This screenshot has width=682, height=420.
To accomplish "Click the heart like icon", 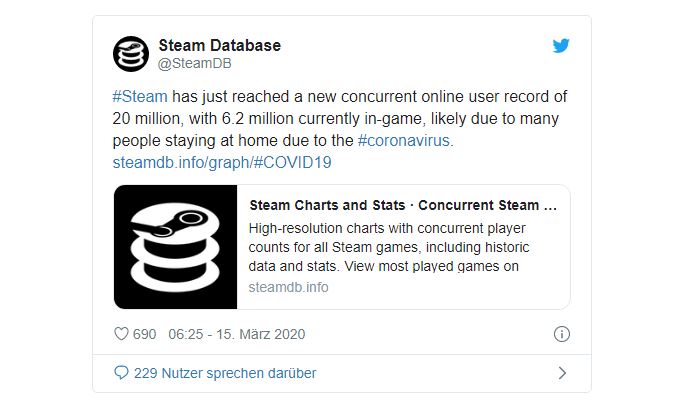I will point(120,334).
